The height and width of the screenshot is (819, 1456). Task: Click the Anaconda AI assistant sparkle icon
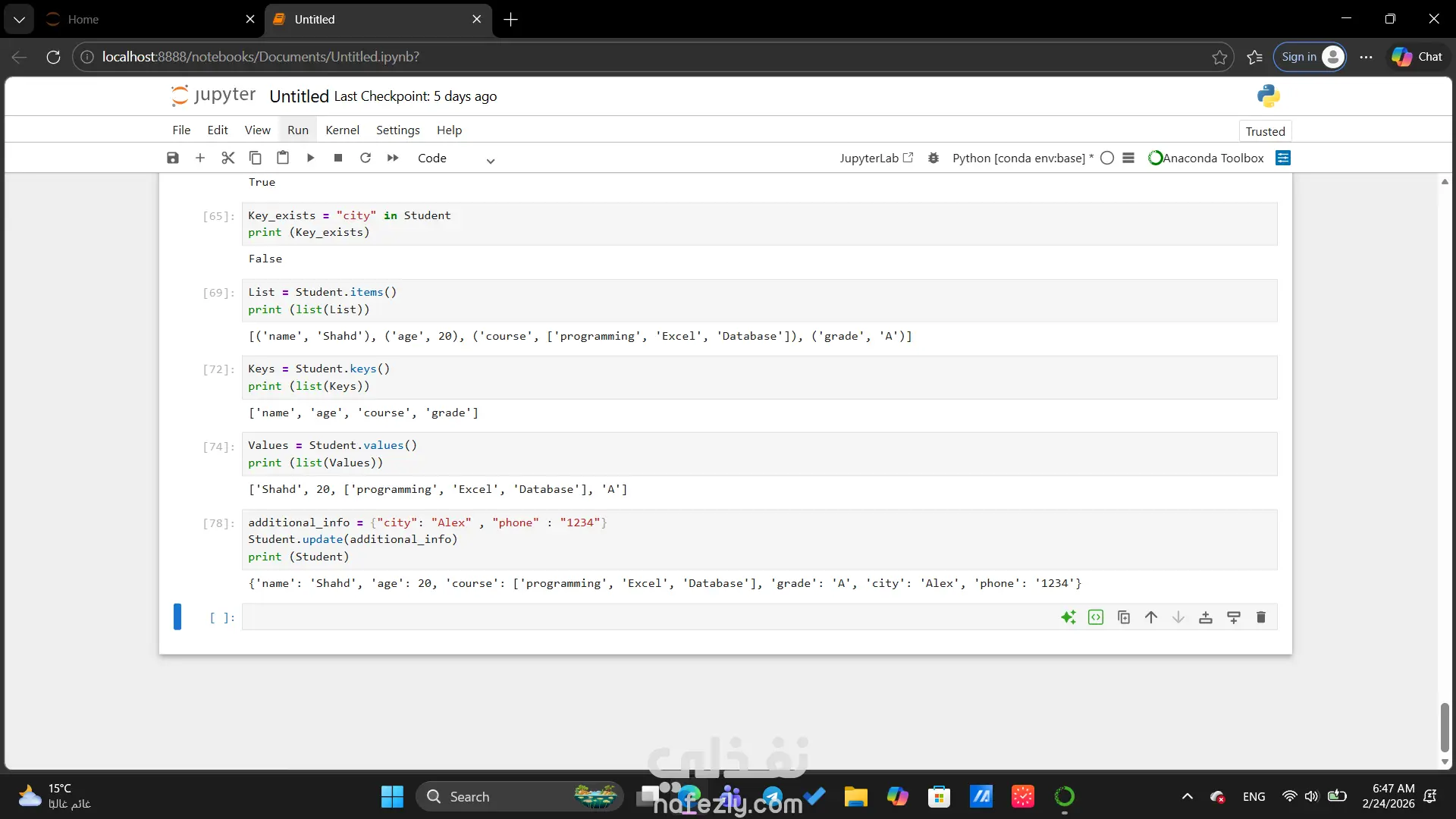click(x=1068, y=617)
